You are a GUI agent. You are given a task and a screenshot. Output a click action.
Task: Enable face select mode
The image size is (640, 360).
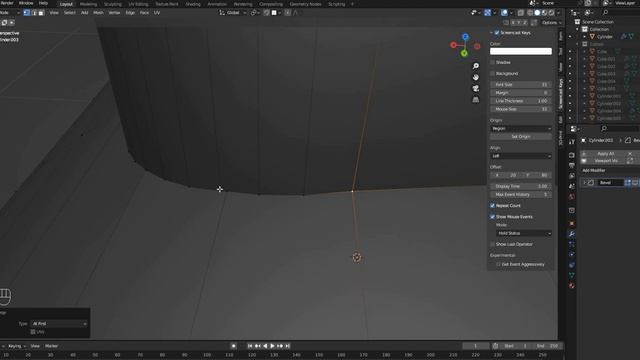(41, 13)
